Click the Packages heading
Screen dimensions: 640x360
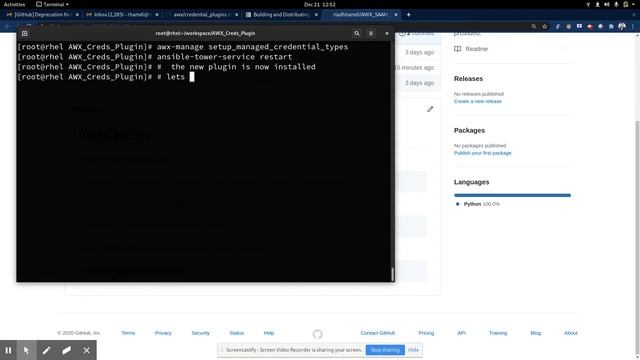(469, 131)
